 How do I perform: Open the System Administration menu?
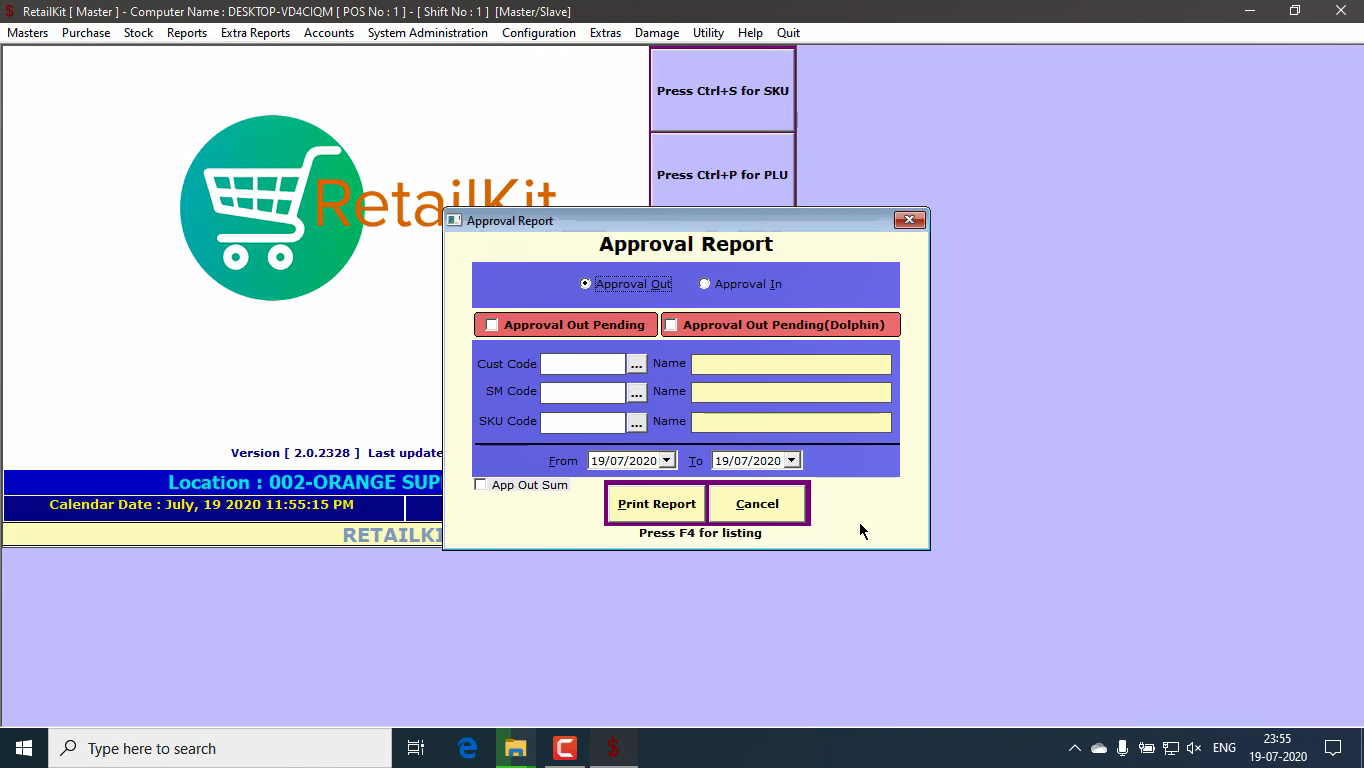(428, 33)
